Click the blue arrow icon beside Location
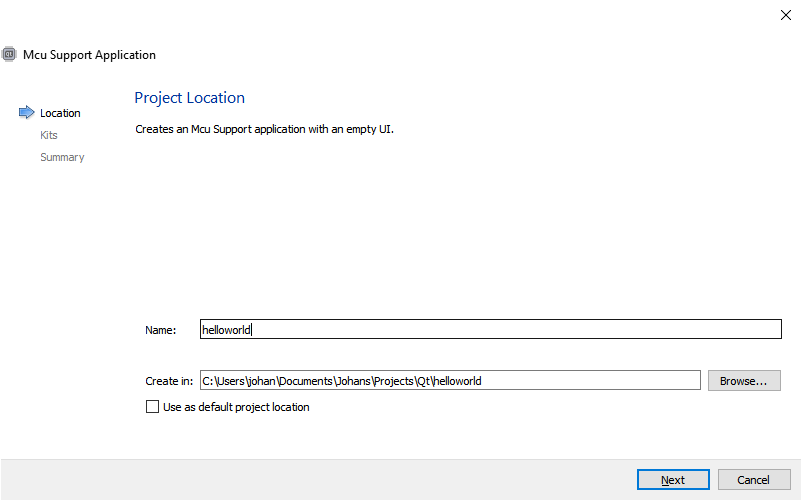802x501 pixels. [x=26, y=113]
